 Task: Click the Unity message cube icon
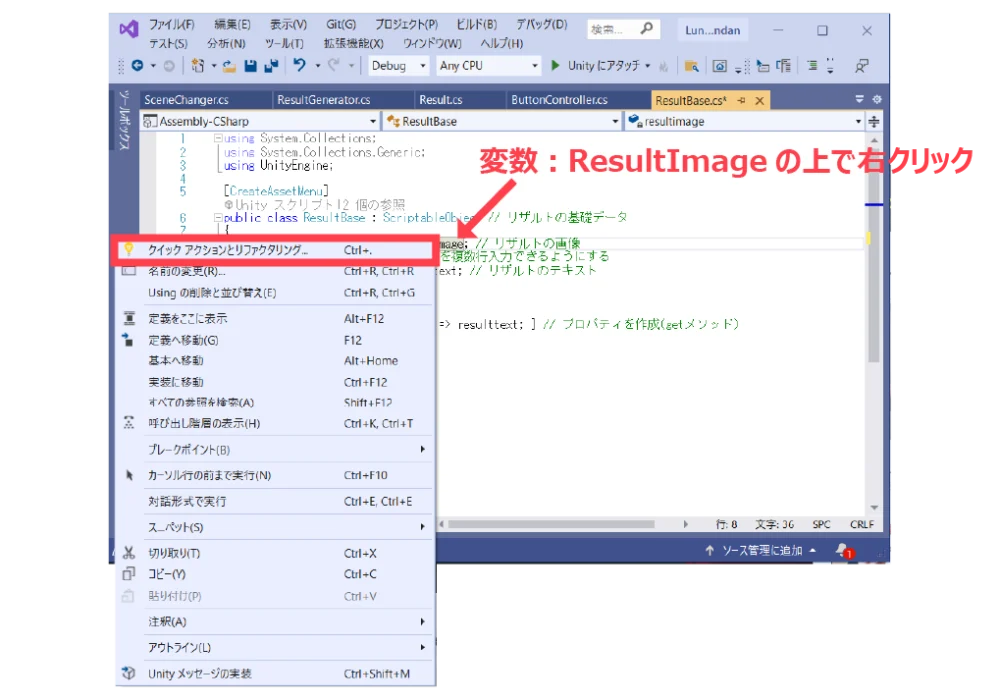[129, 673]
